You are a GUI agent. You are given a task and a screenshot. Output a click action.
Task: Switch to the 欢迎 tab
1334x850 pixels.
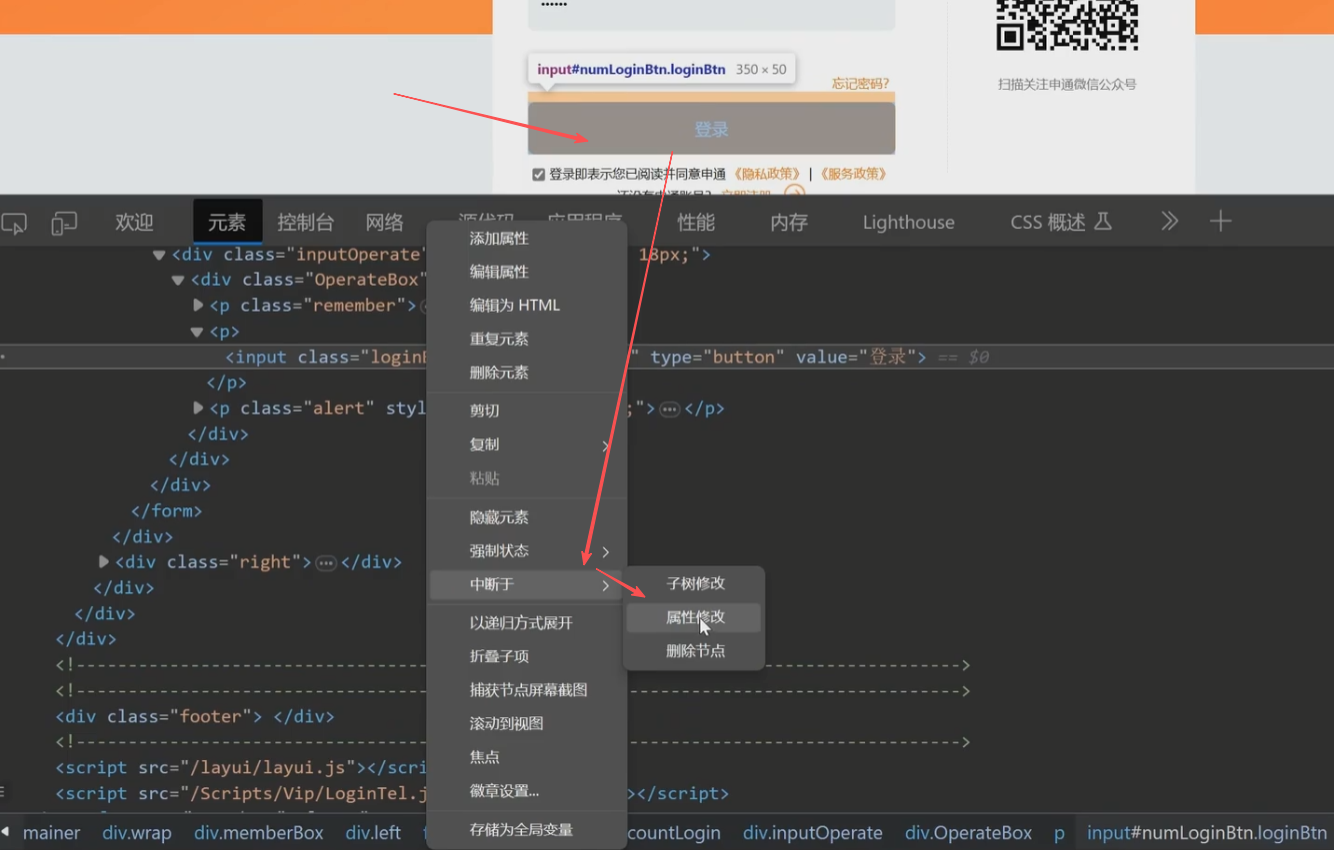(134, 222)
